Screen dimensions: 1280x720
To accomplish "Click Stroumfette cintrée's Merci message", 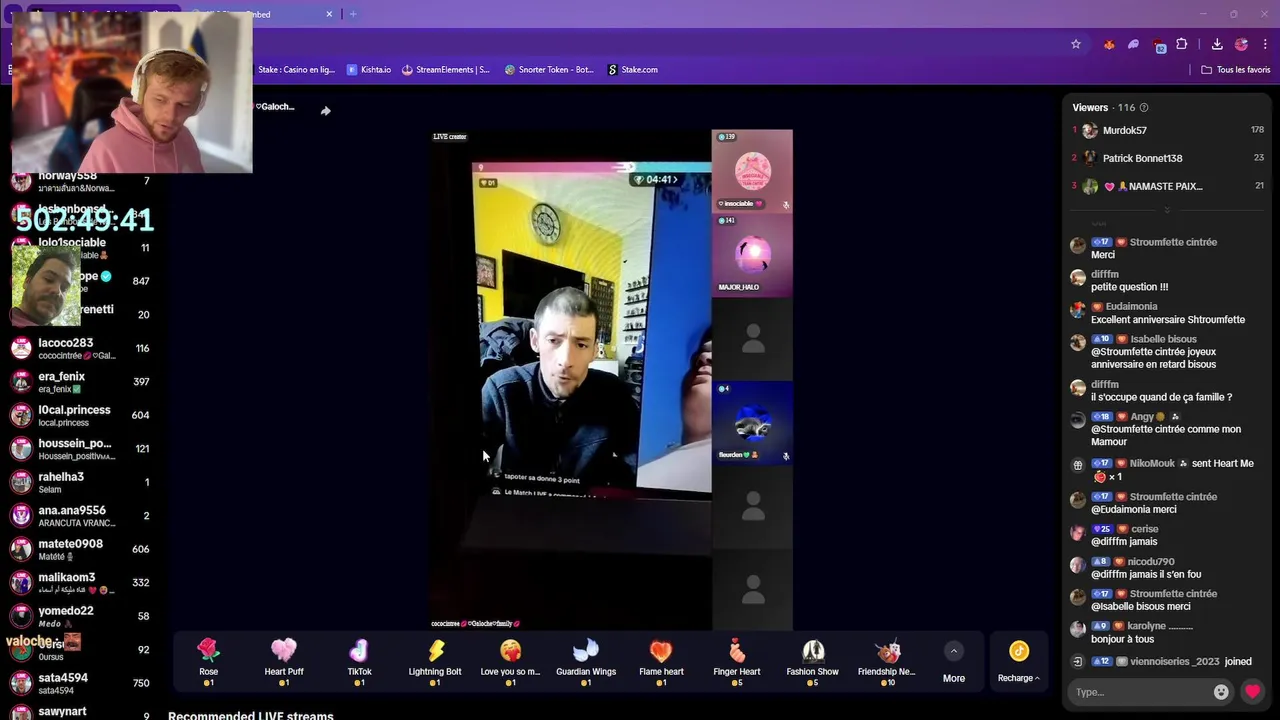I will pyautogui.click(x=1103, y=255).
